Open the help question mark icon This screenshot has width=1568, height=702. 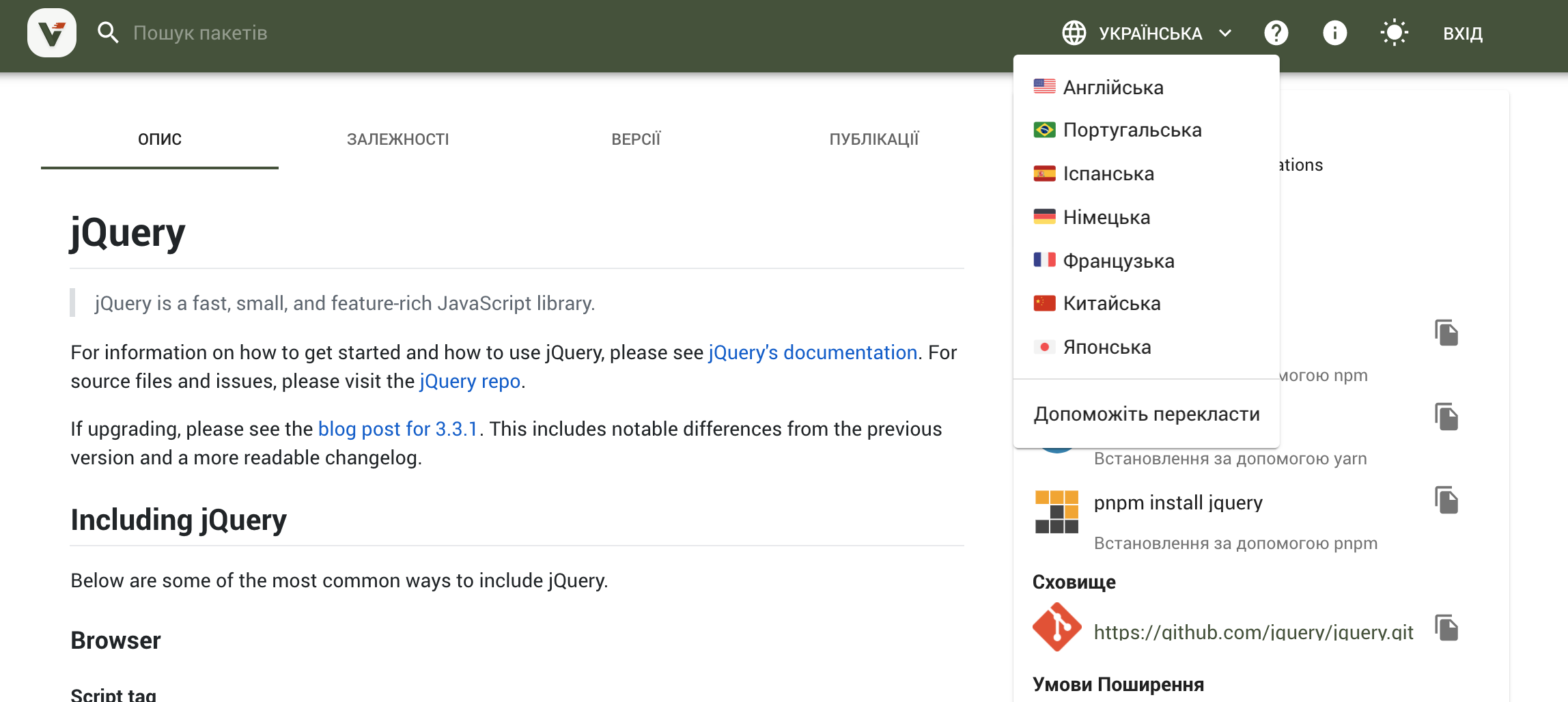[1276, 33]
